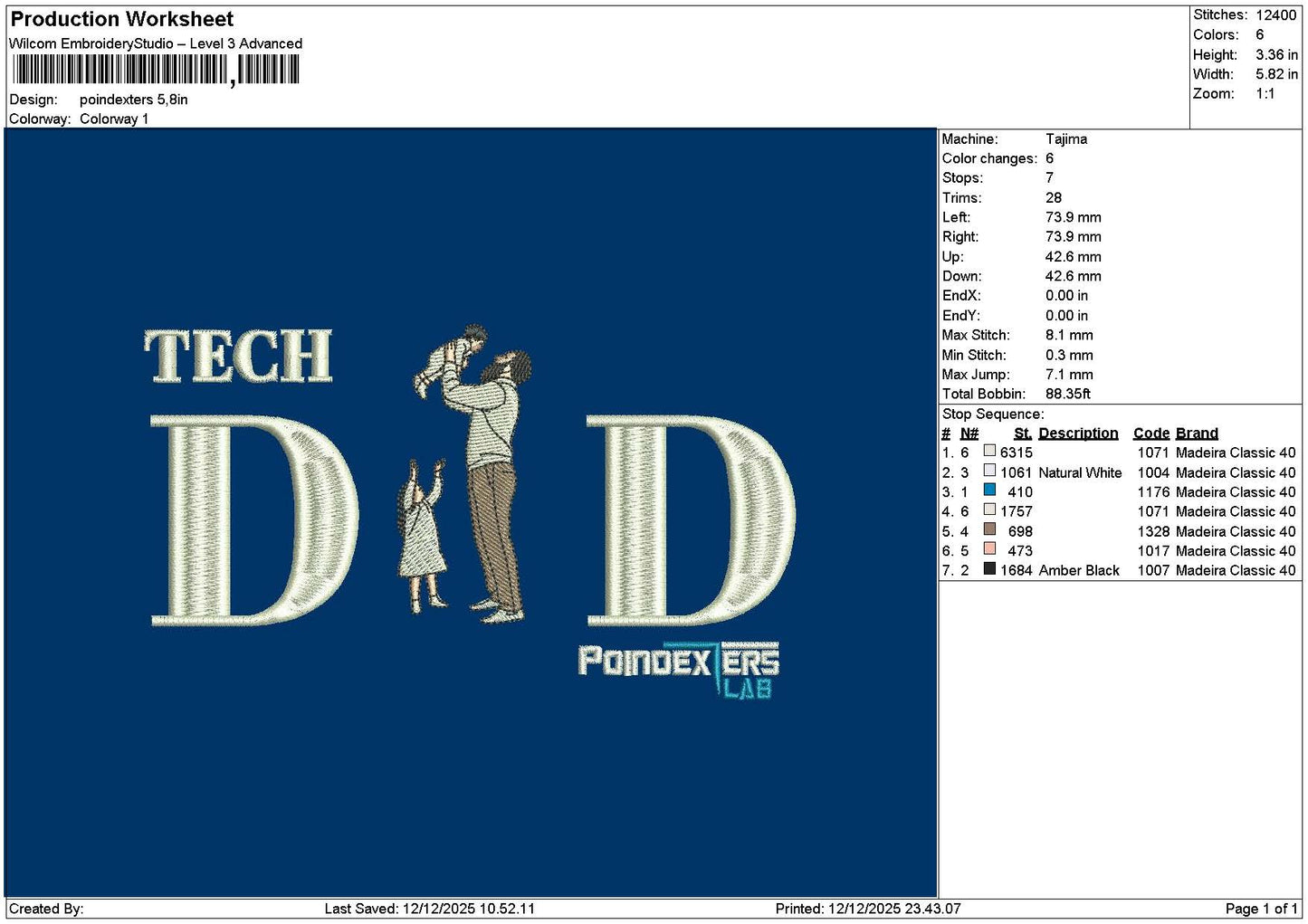Click the Width value 5.82 in
Image resolution: width=1308 pixels, height=924 pixels.
click(1276, 74)
